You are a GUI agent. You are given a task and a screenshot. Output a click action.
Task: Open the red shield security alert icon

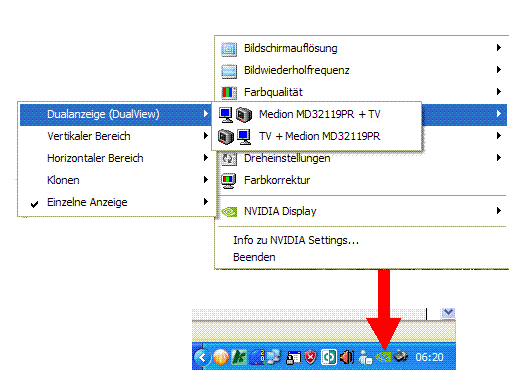pyautogui.click(x=311, y=357)
